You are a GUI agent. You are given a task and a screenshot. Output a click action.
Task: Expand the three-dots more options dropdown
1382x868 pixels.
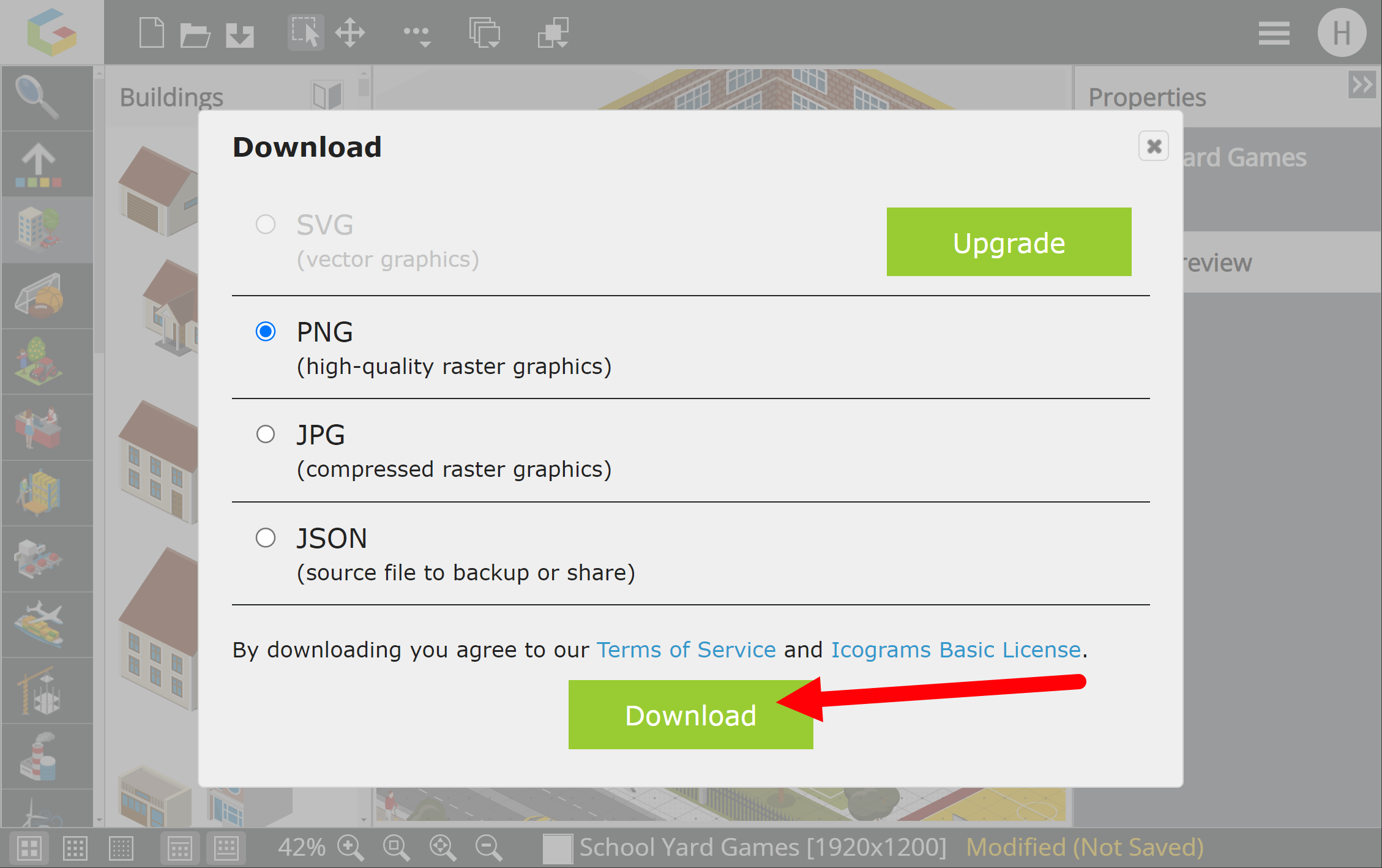coord(417,34)
